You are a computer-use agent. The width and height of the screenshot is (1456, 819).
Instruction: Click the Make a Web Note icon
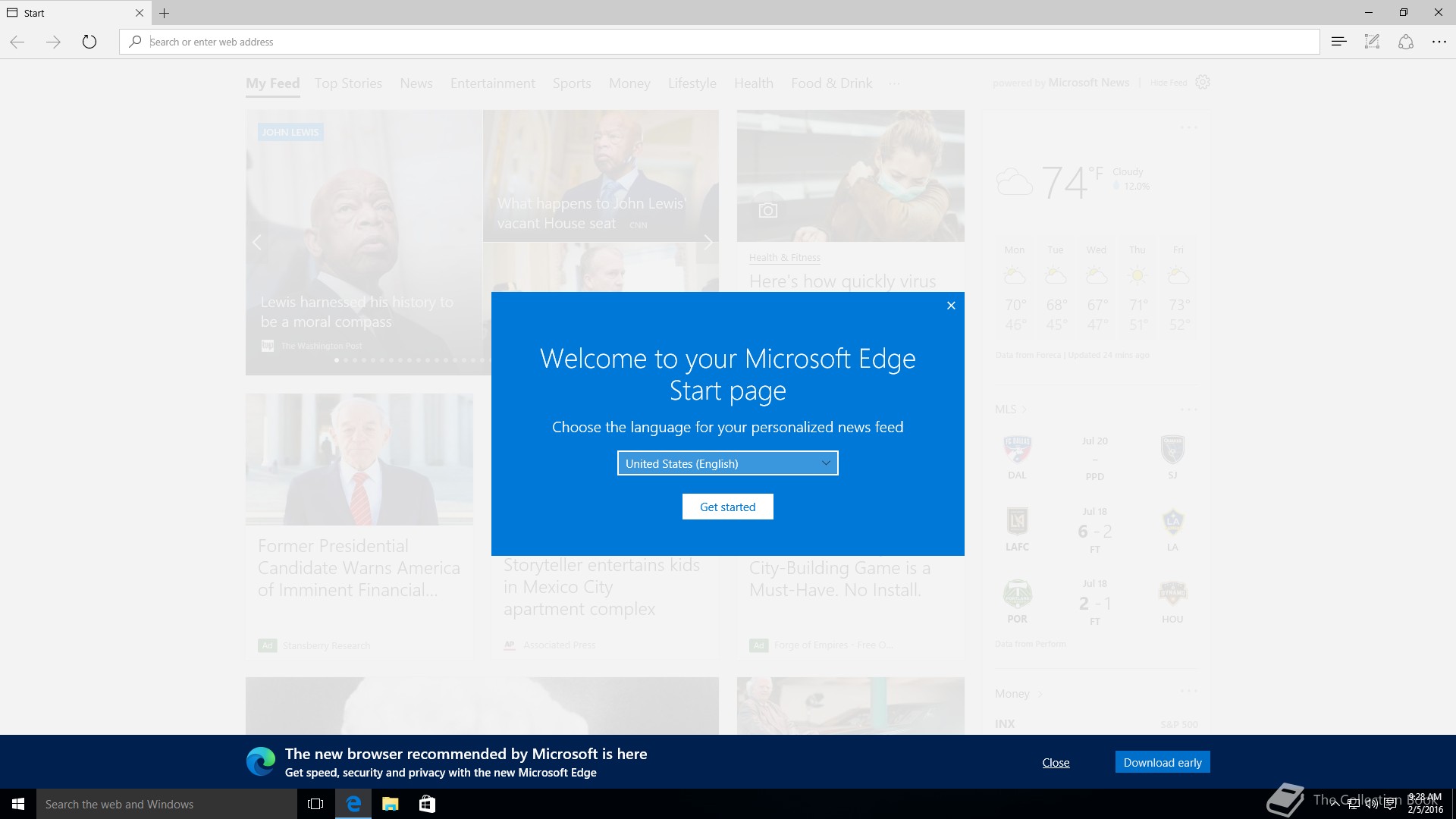tap(1372, 42)
